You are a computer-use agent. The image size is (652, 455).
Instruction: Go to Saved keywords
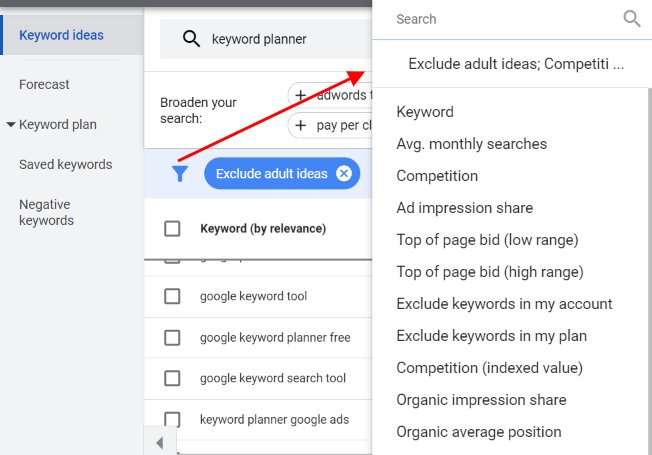point(66,164)
